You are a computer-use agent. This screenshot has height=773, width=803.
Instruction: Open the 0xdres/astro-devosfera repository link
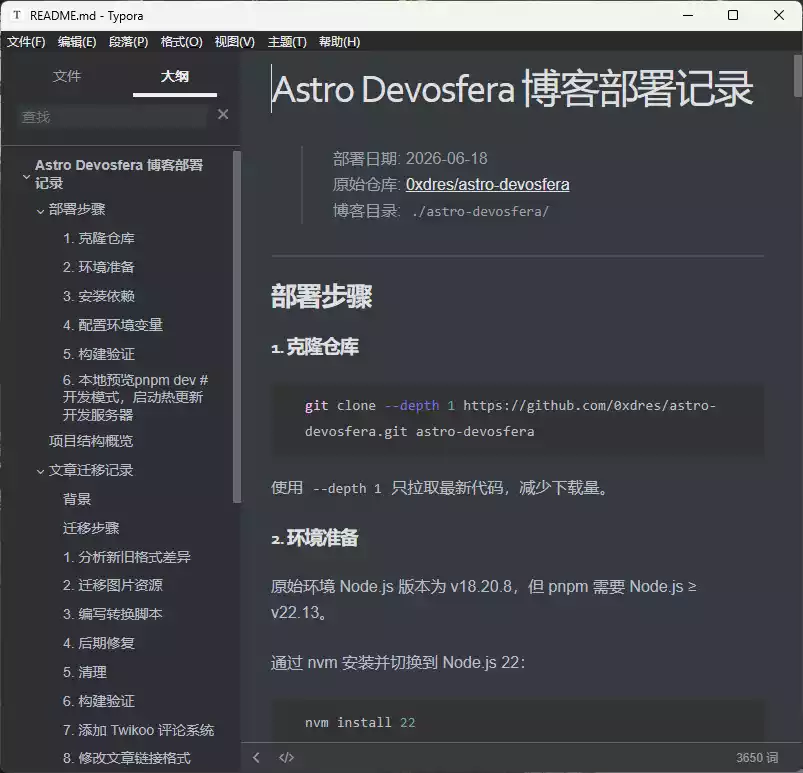tap(487, 184)
